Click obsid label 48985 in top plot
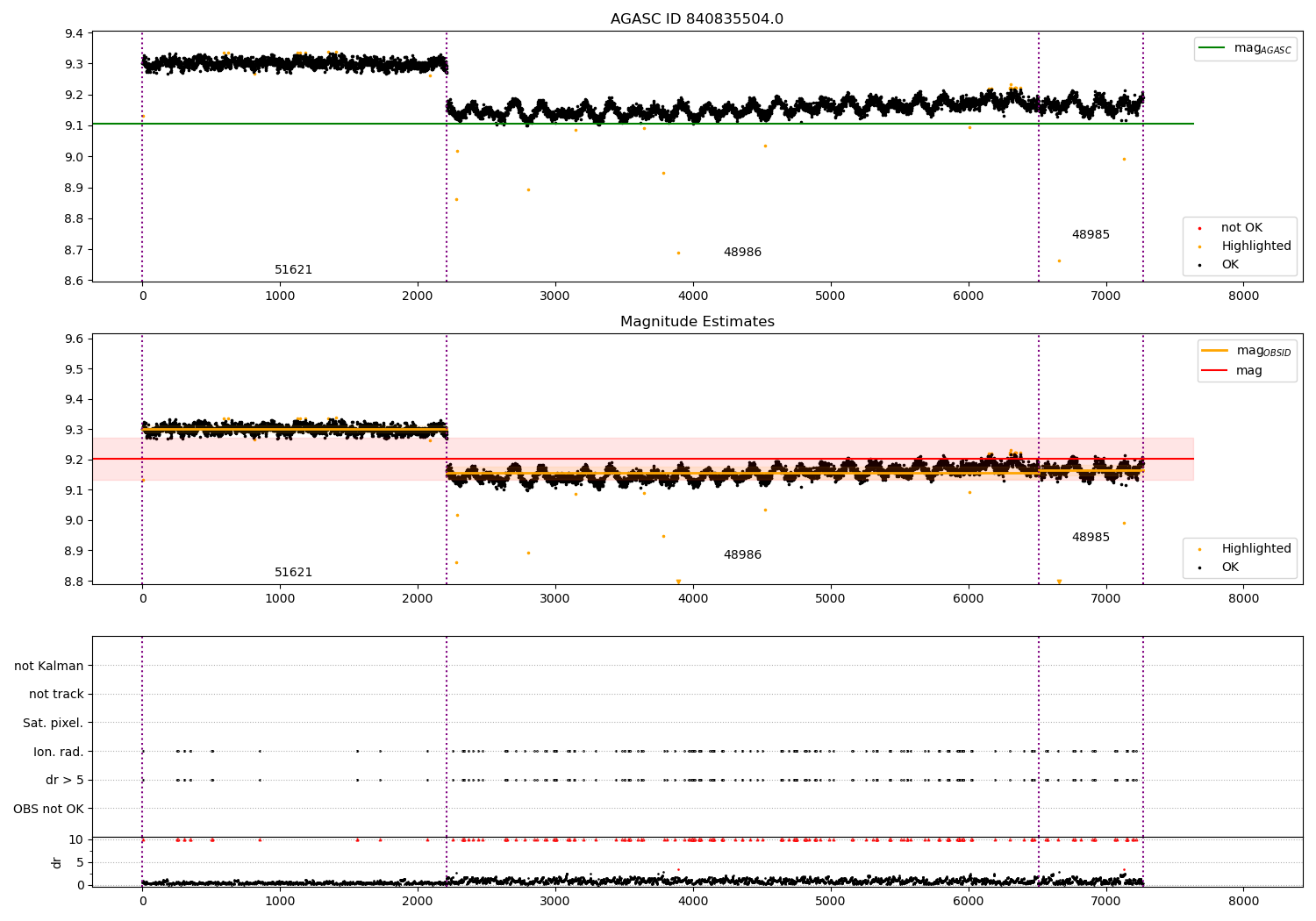Screen dimensions: 1316x921 [1091, 235]
